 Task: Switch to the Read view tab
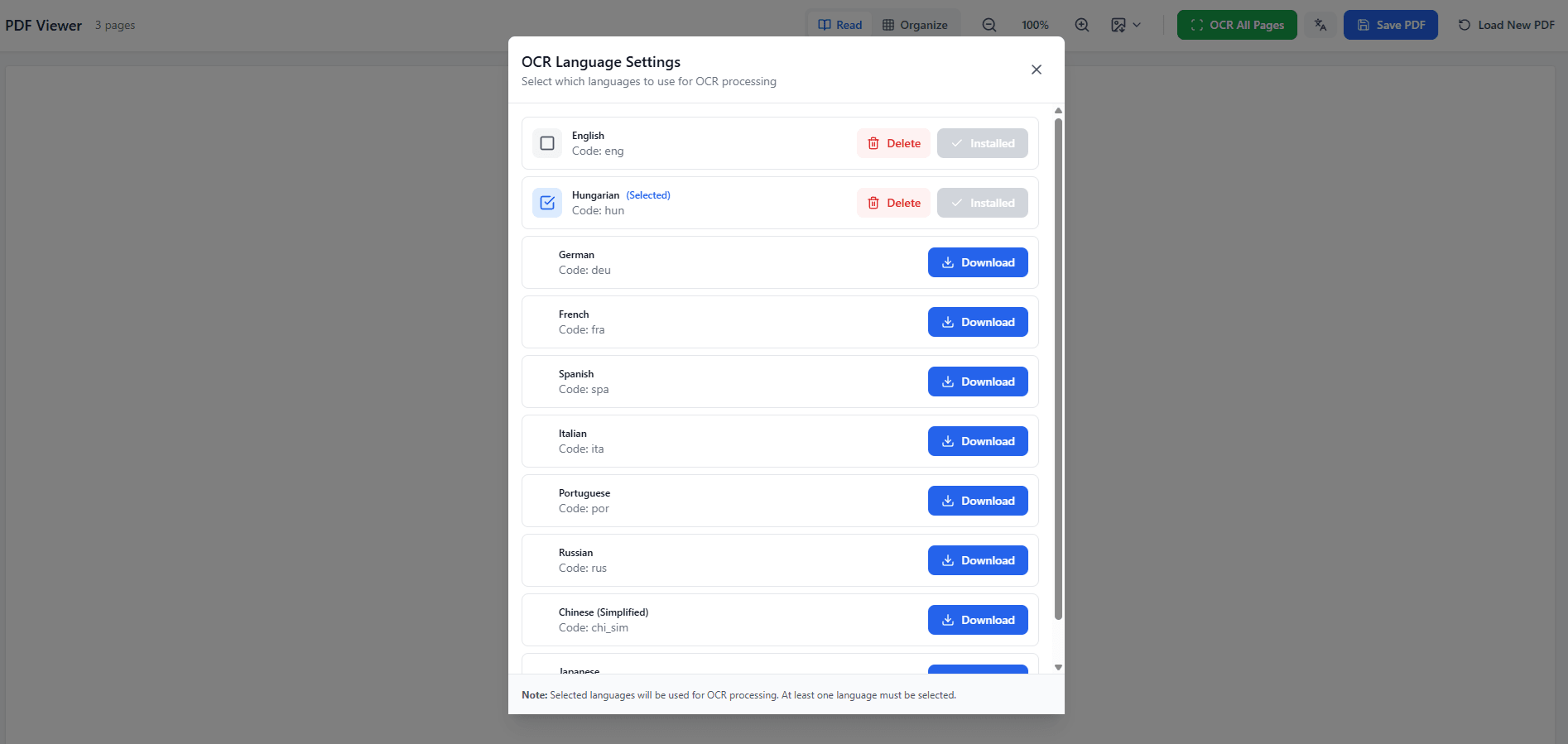pyautogui.click(x=840, y=25)
